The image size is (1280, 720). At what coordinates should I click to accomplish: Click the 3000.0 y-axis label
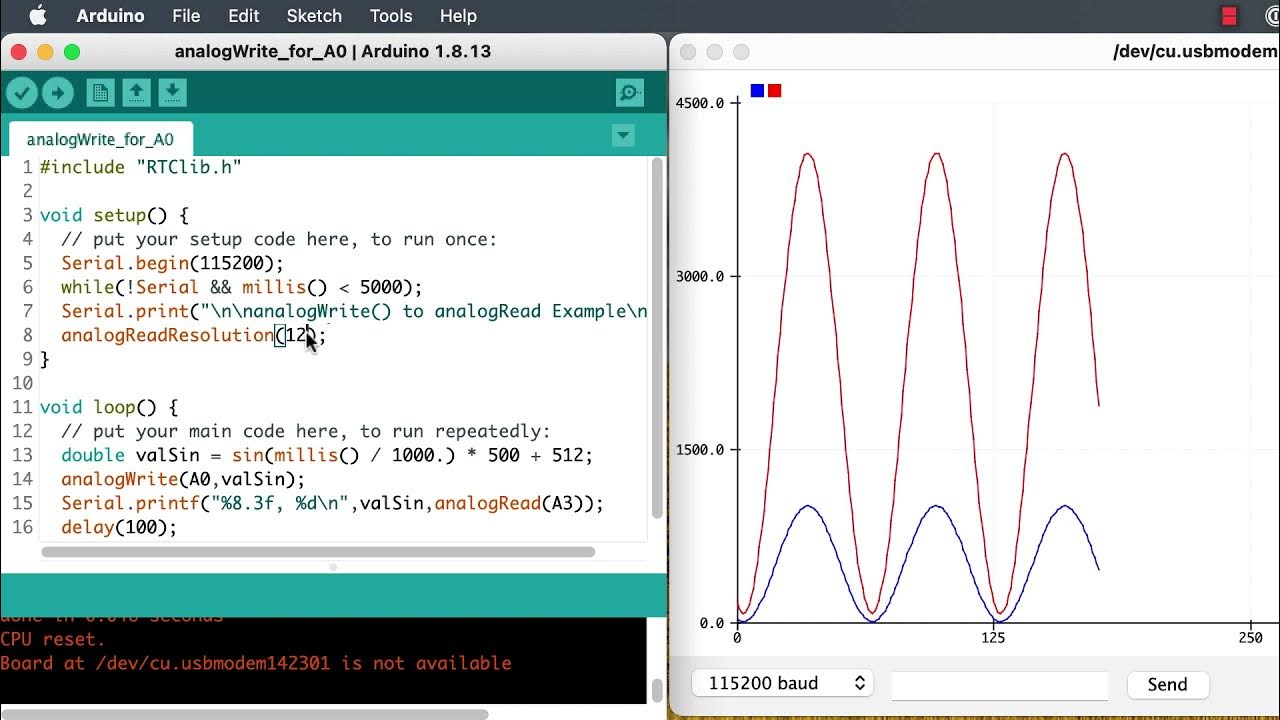coord(700,276)
